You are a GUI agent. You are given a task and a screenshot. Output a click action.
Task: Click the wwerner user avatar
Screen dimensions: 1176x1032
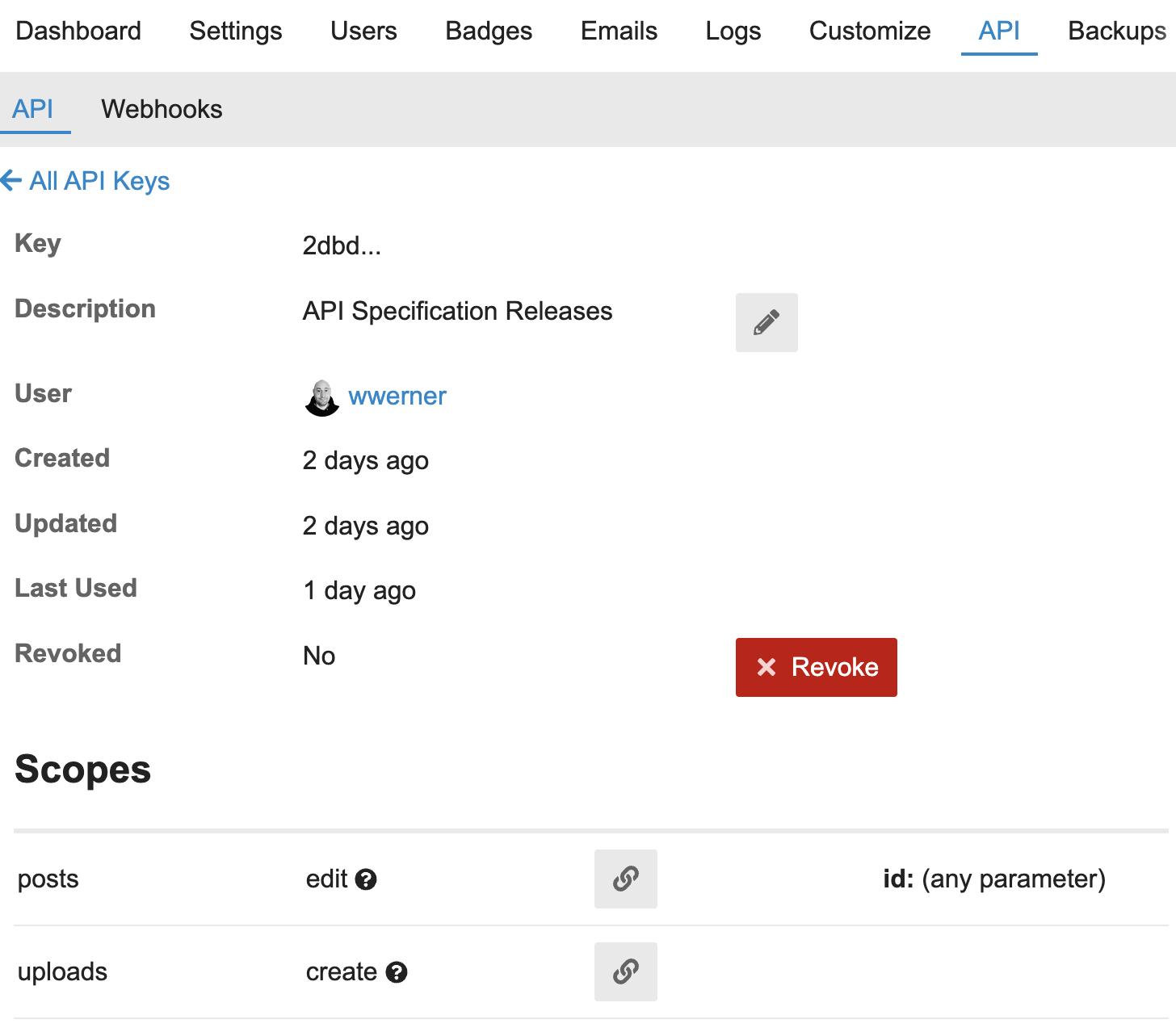pos(322,397)
